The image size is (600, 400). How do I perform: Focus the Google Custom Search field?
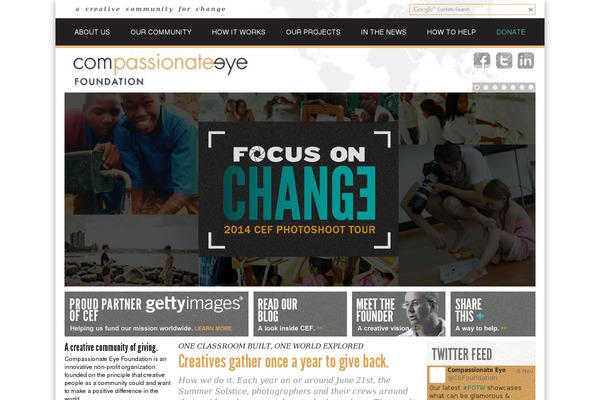pyautogui.click(x=468, y=10)
